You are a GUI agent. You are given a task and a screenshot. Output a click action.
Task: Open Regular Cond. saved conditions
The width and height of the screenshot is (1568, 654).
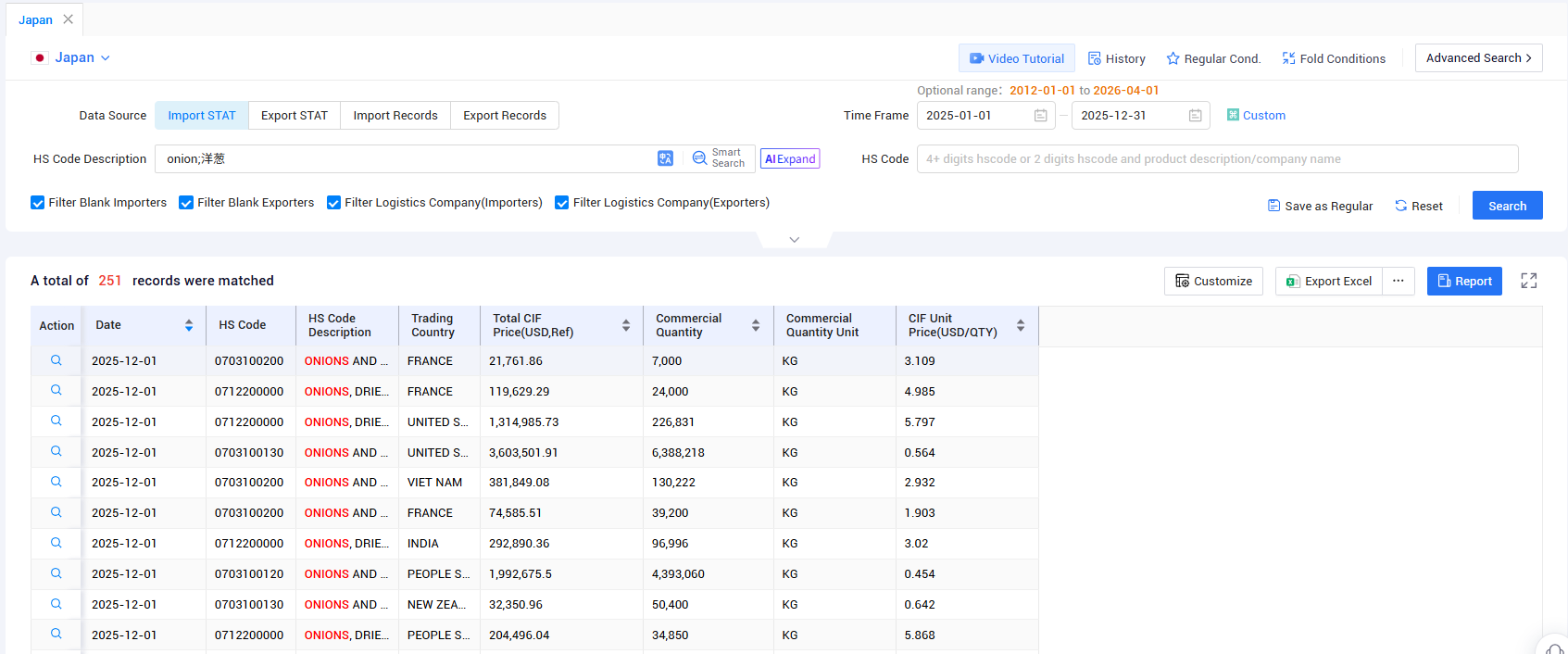point(1213,58)
